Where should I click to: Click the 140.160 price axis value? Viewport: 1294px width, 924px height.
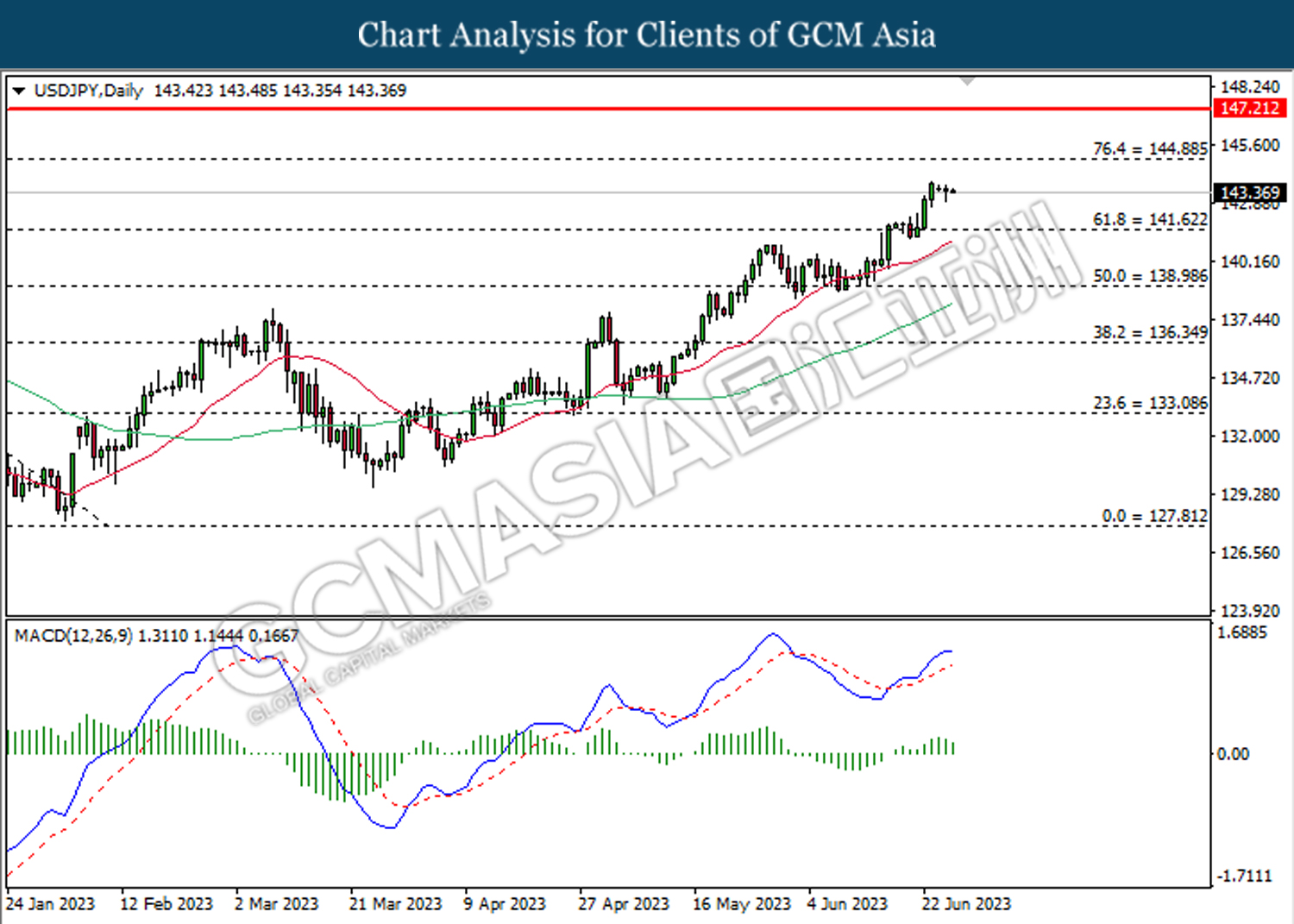point(1250,261)
